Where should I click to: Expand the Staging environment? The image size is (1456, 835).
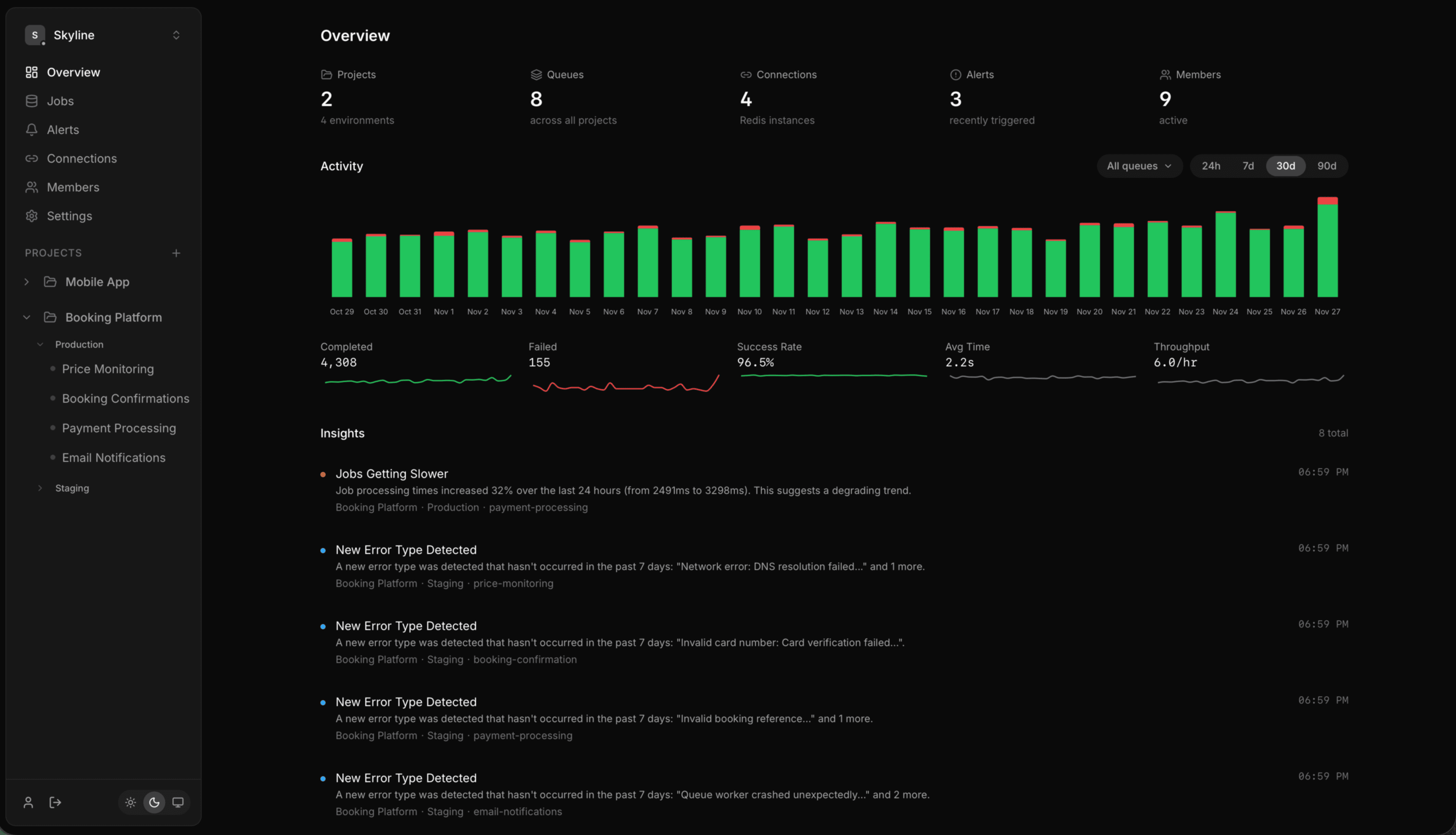point(40,488)
